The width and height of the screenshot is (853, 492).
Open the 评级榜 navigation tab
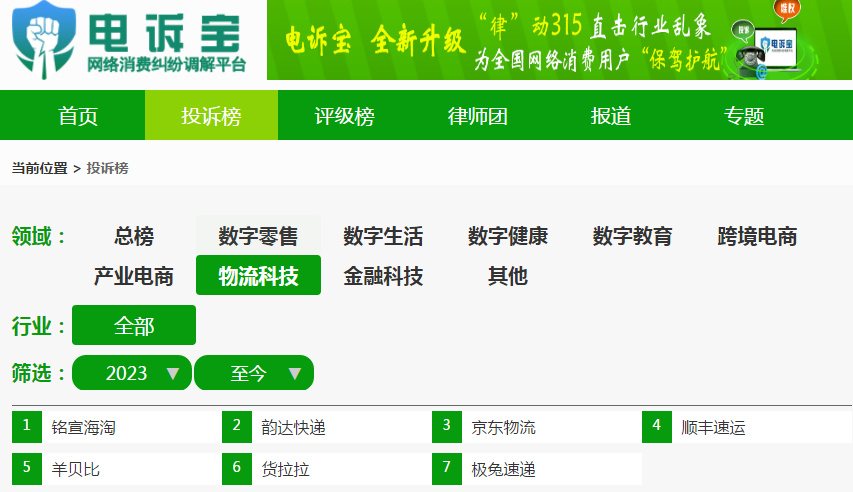(344, 116)
